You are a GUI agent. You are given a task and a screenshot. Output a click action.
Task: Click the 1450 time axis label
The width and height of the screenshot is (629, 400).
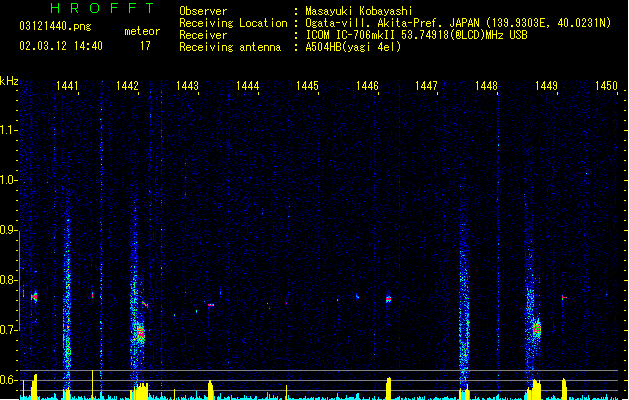tap(606, 86)
